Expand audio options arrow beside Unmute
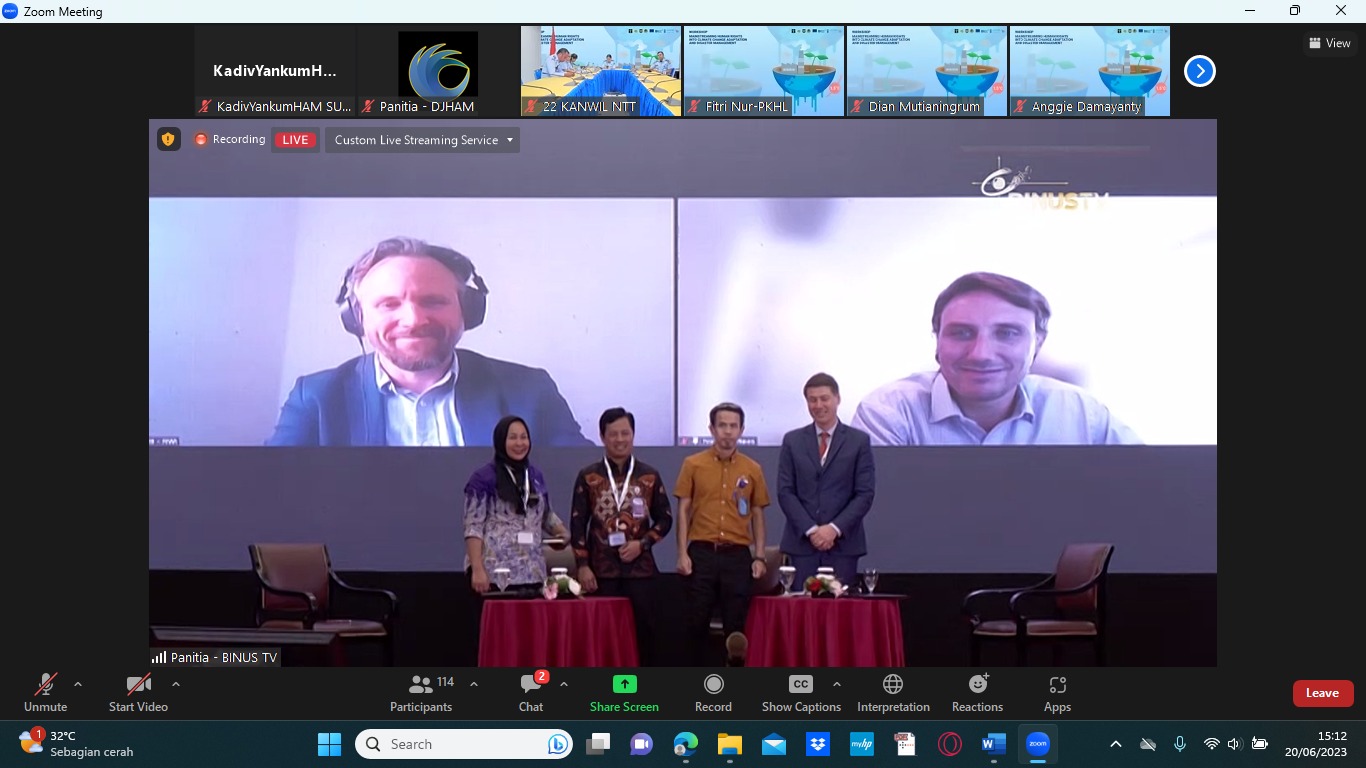 pyautogui.click(x=78, y=685)
